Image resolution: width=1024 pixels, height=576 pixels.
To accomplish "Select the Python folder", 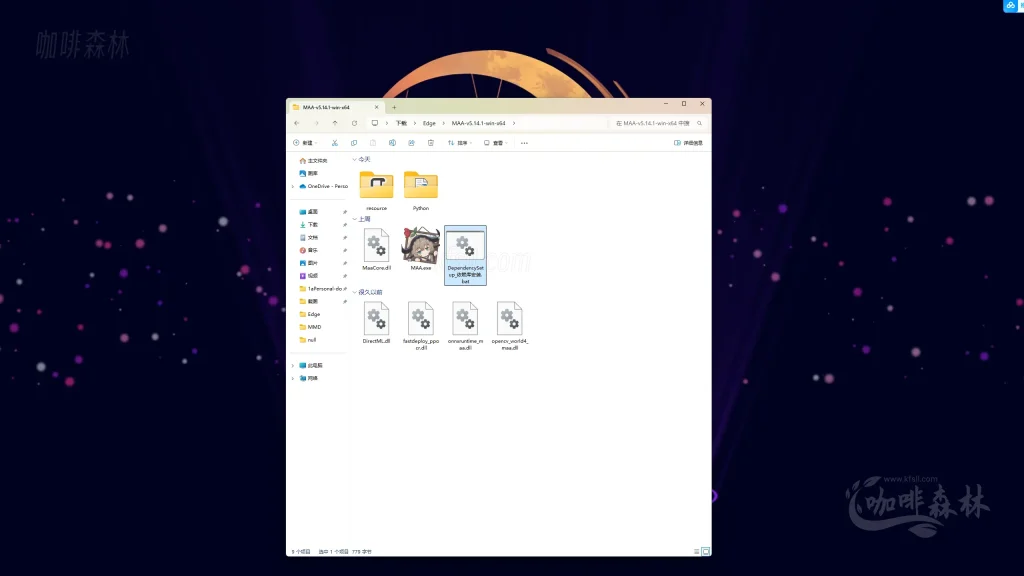I will 421,186.
